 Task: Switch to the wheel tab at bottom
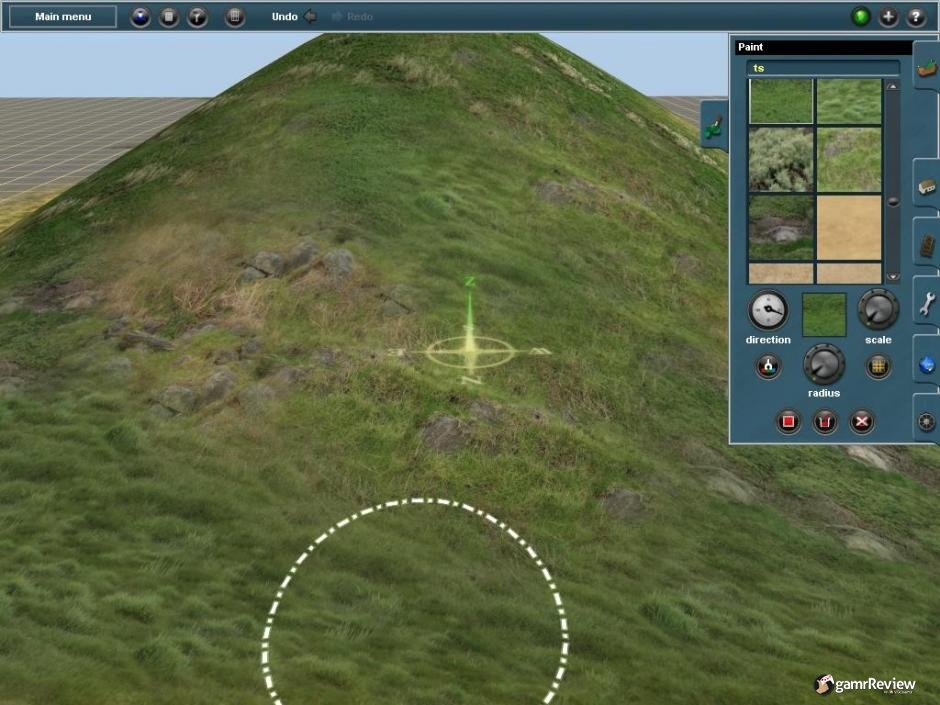point(927,421)
